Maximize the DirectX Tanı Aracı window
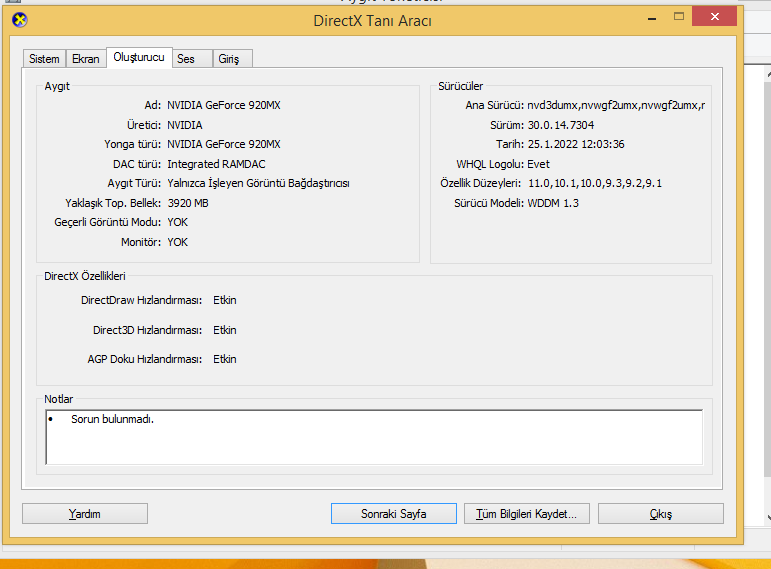 pos(680,17)
